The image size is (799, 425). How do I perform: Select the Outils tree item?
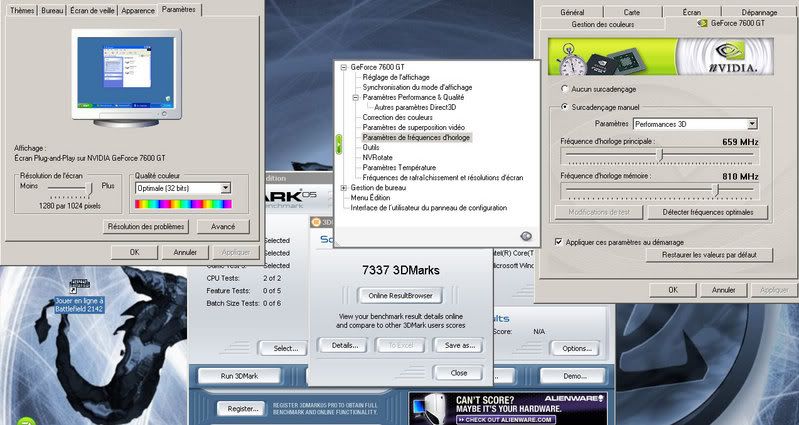pyautogui.click(x=371, y=147)
